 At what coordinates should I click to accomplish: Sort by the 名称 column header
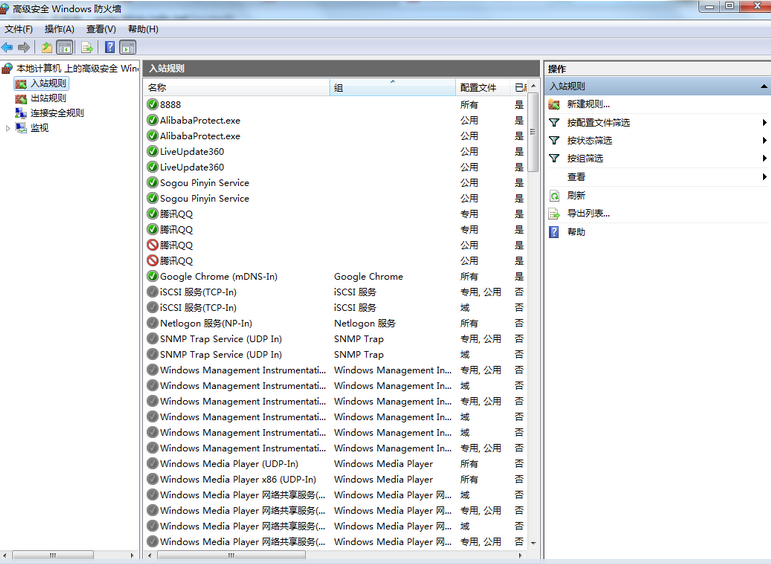coord(237,88)
